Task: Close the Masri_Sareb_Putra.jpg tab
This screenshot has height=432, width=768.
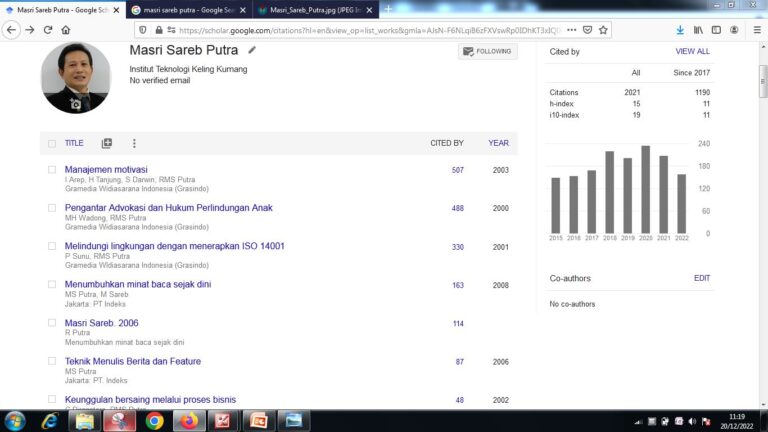Action: pos(369,10)
